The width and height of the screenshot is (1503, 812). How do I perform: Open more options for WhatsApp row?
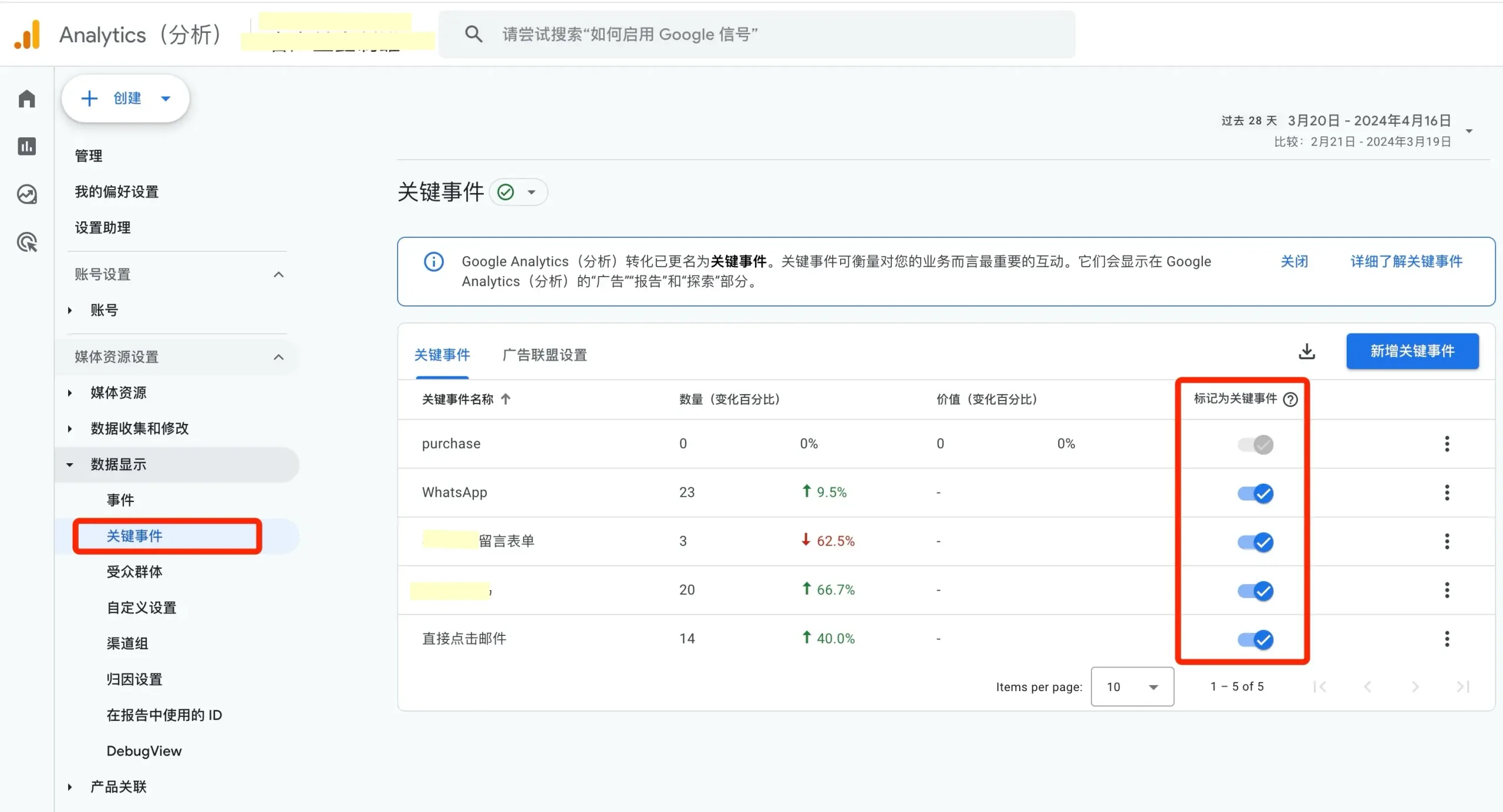tap(1447, 493)
